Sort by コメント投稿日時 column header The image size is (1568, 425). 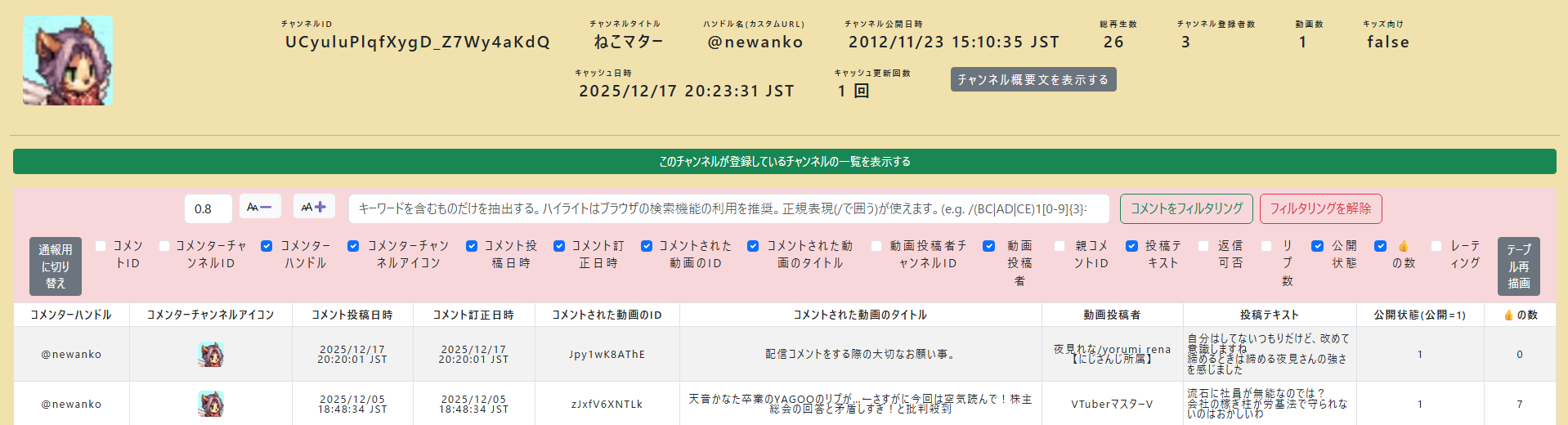coord(352,315)
